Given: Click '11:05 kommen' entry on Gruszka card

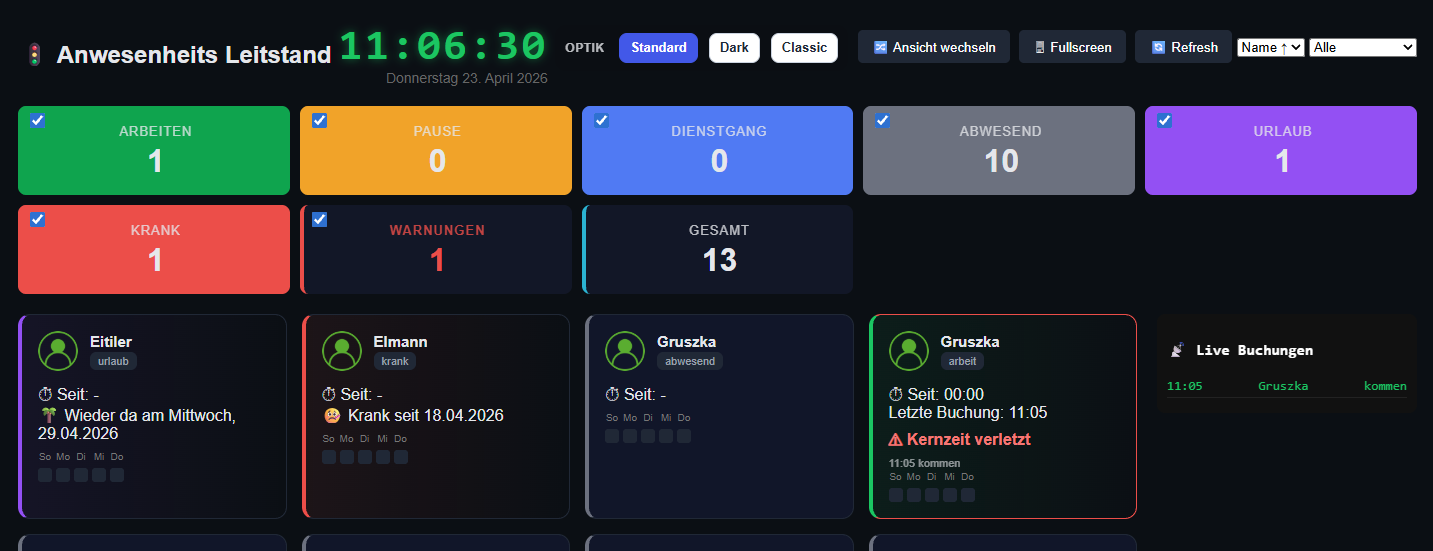Looking at the screenshot, I should point(924,463).
